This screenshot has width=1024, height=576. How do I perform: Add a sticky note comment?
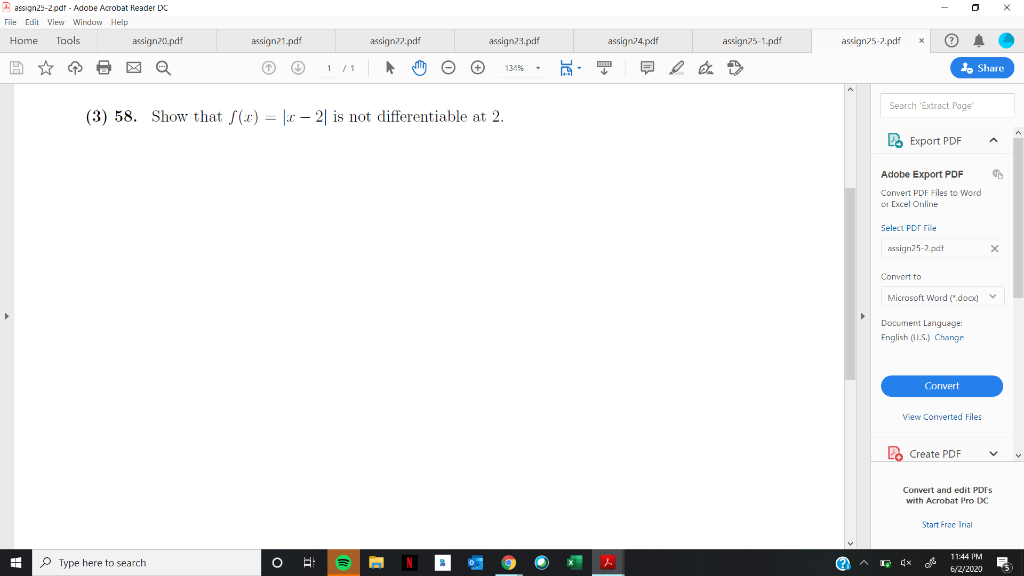point(647,67)
